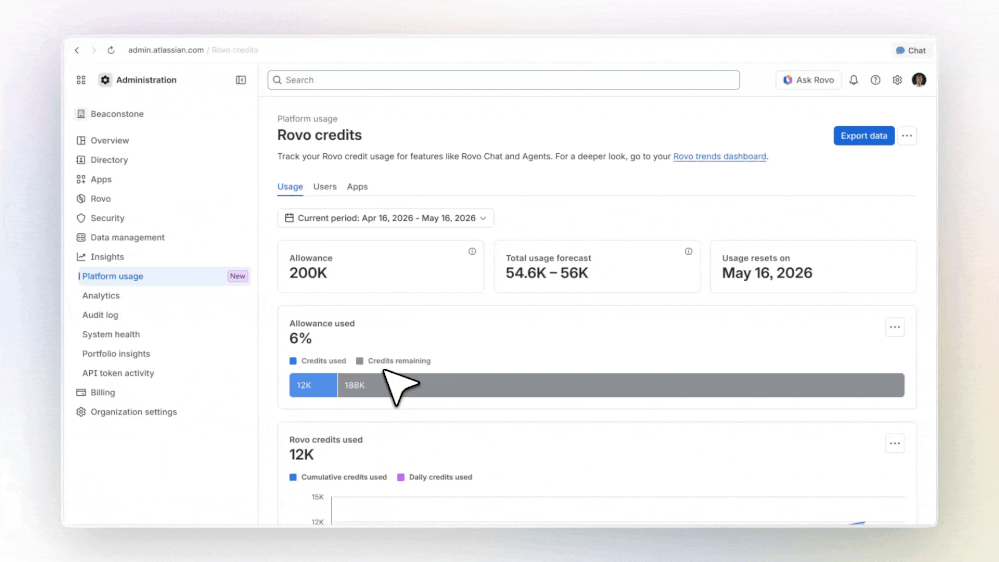The width and height of the screenshot is (999, 562).
Task: Click the blue 12K credits used bar segment
Action: [313, 385]
